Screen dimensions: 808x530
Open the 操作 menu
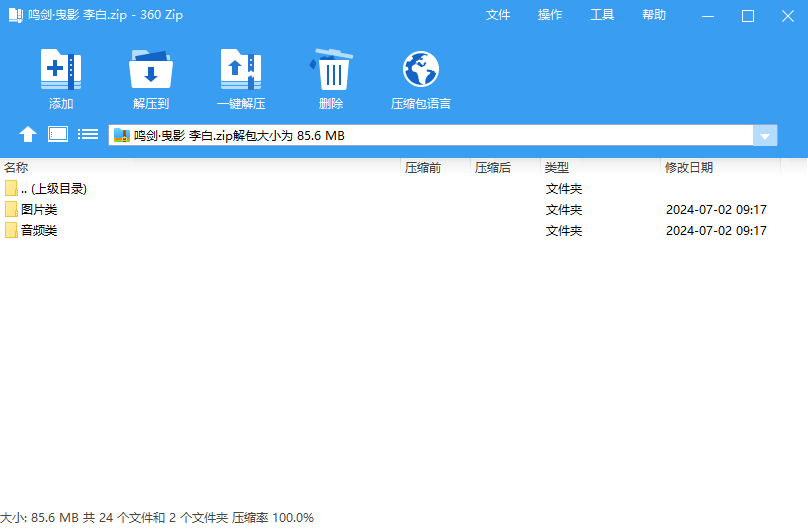[x=550, y=15]
